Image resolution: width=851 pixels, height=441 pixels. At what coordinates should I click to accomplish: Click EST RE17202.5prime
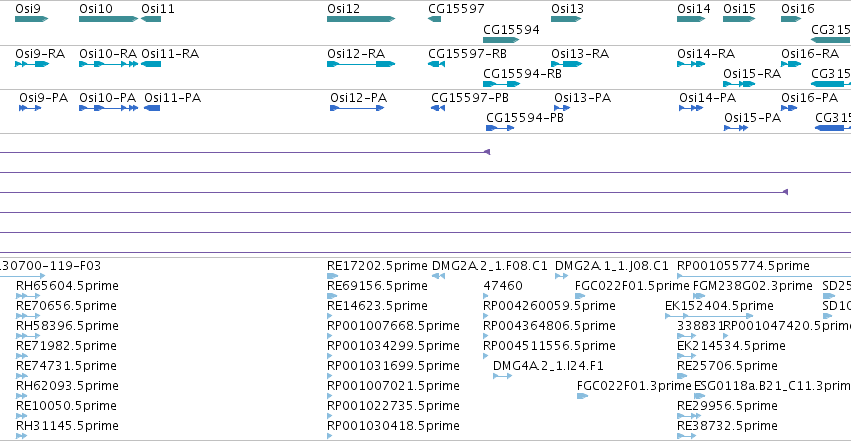pos(377,266)
